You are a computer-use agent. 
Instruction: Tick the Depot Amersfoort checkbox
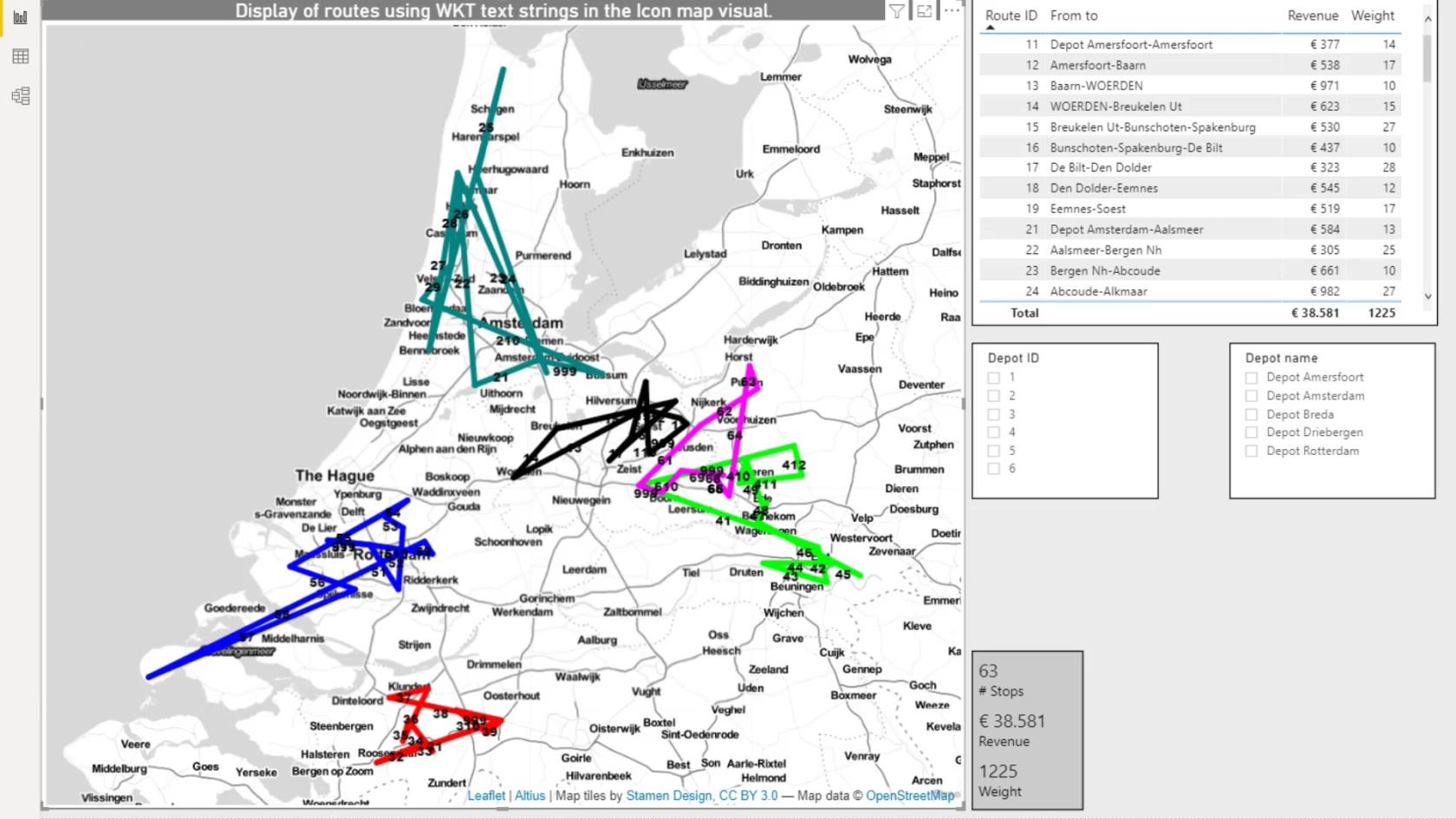click(1251, 378)
